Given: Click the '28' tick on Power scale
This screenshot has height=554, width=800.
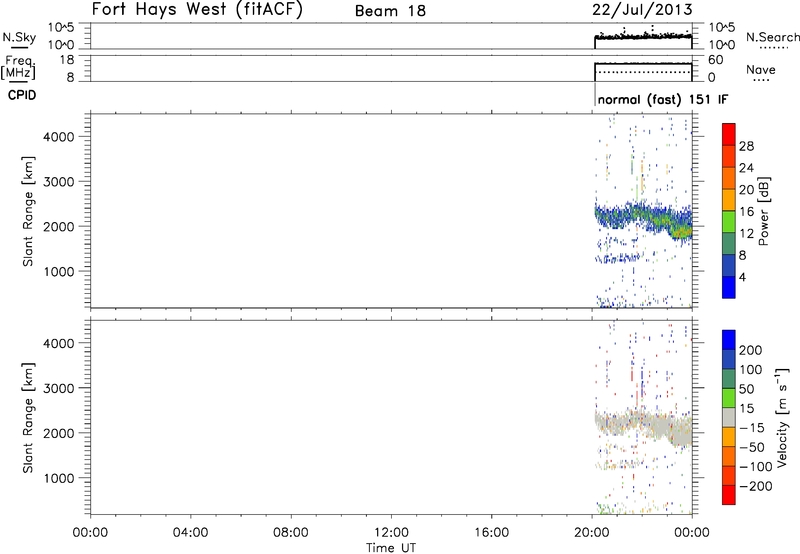Looking at the screenshot, I should coord(746,146).
